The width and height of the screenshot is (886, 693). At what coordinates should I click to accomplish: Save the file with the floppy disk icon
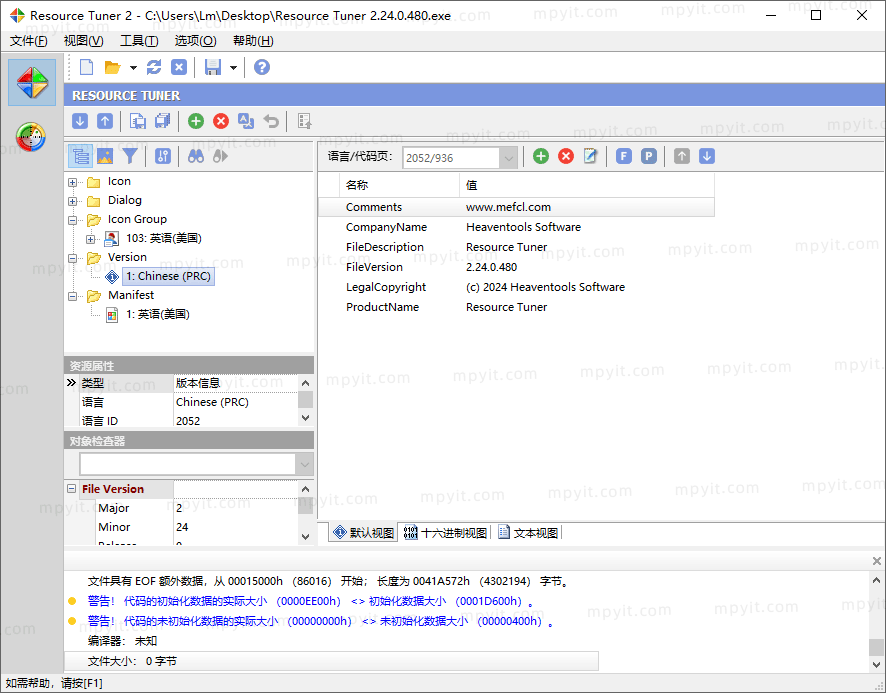pyautogui.click(x=212, y=67)
